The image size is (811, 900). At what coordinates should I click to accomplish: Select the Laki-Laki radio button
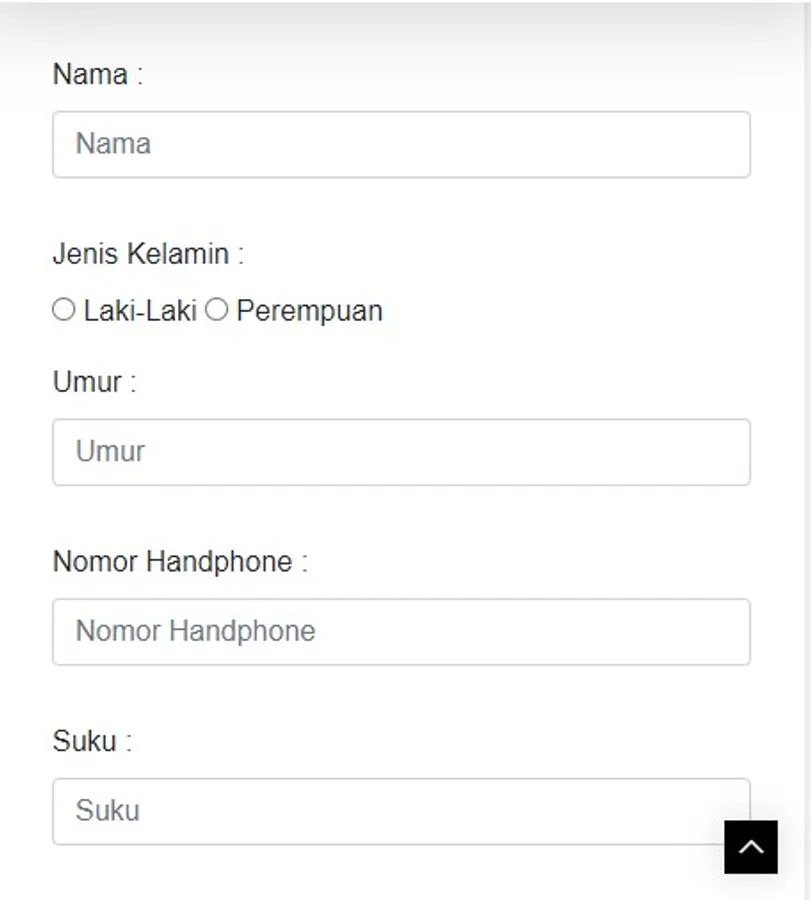pos(64,310)
